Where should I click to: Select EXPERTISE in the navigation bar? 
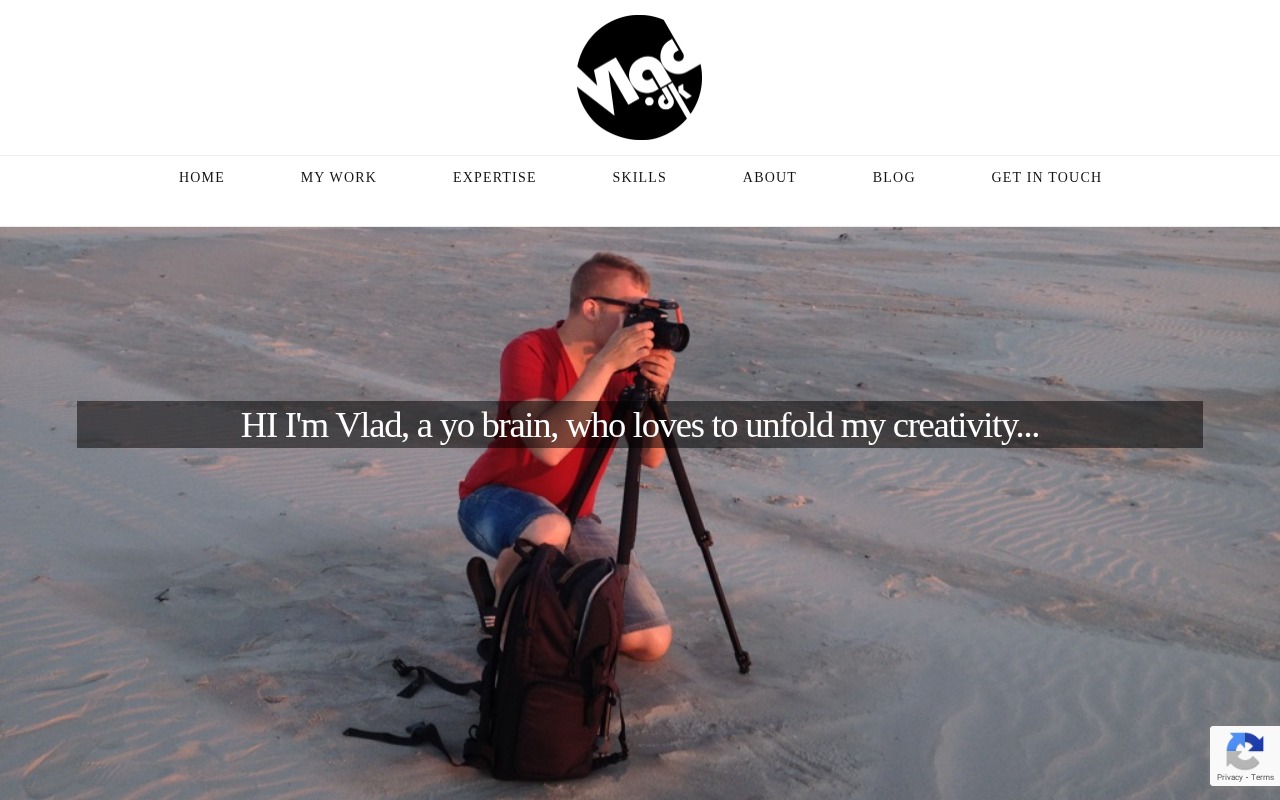[495, 178]
